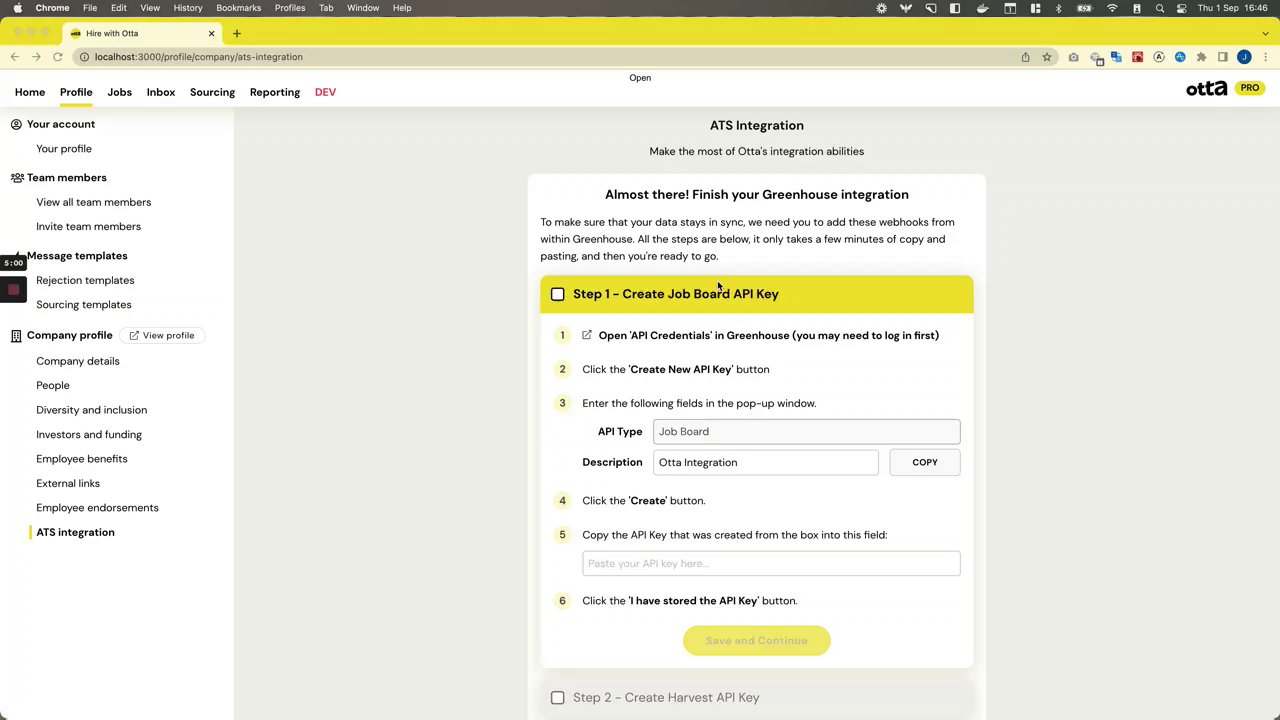Screen dimensions: 1280x720
Task: Bookmark this page with the star icon
Action: tap(1047, 57)
